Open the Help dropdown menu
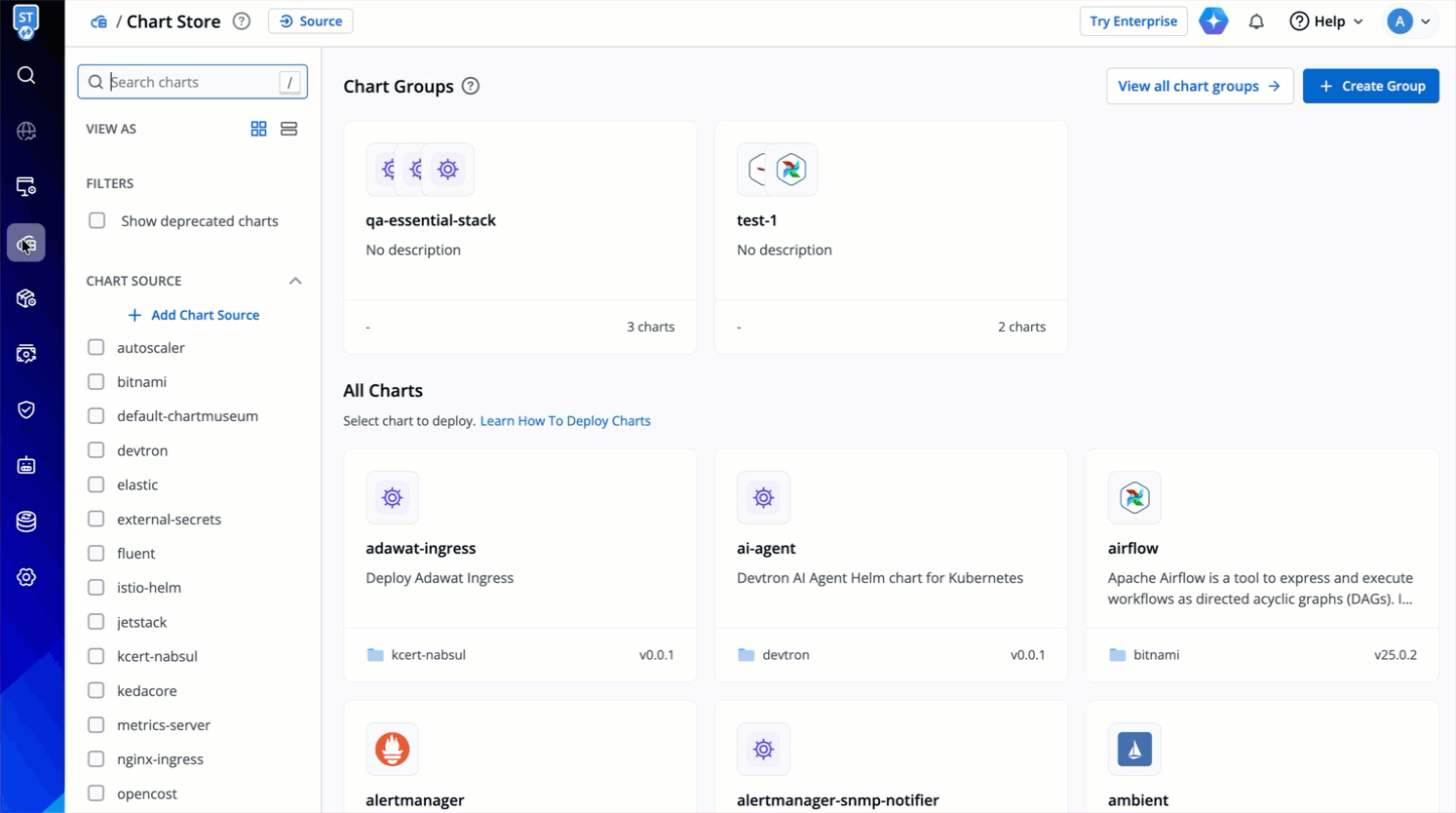 click(x=1326, y=21)
